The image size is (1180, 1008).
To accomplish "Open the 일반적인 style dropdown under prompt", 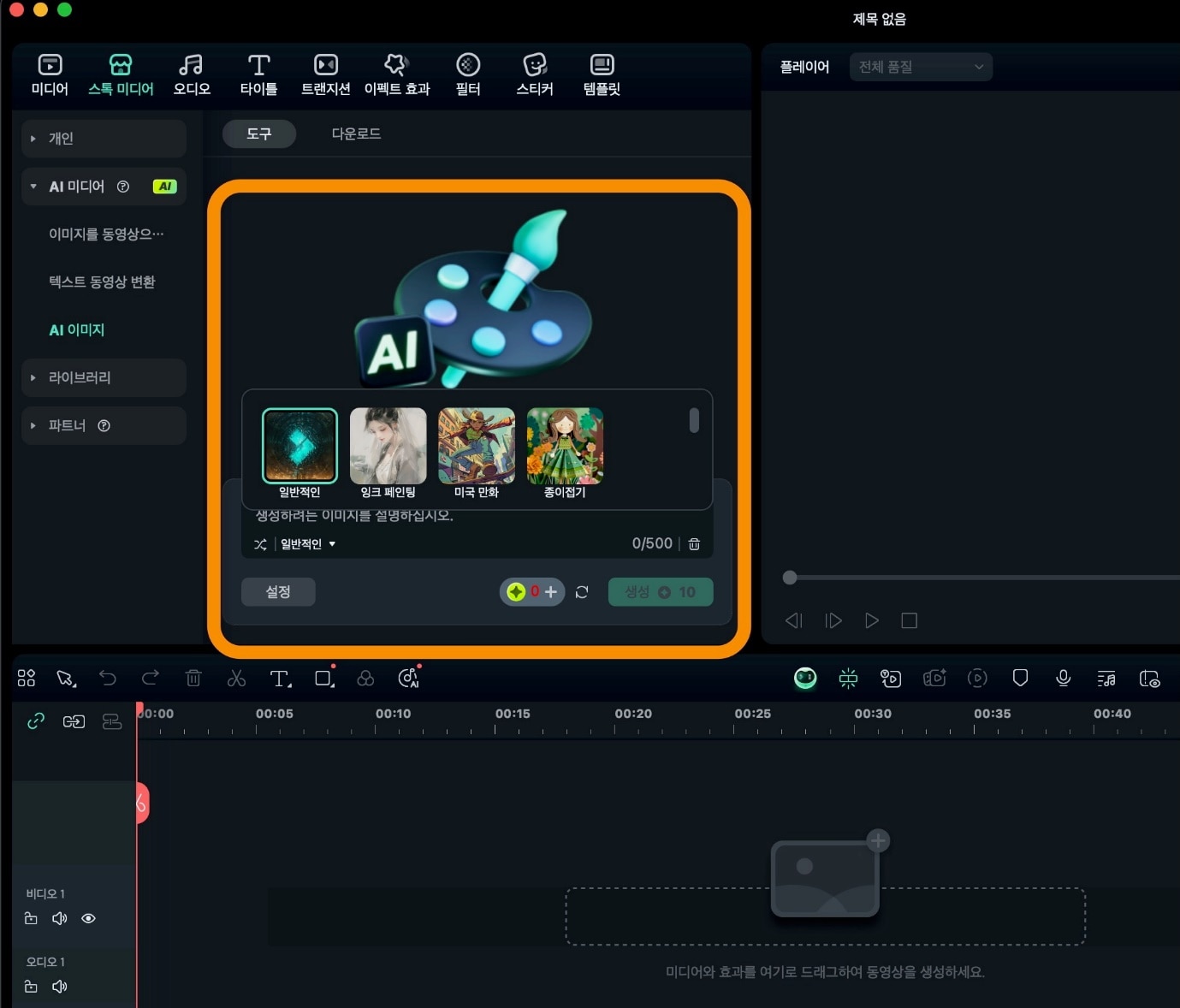I will pyautogui.click(x=308, y=544).
